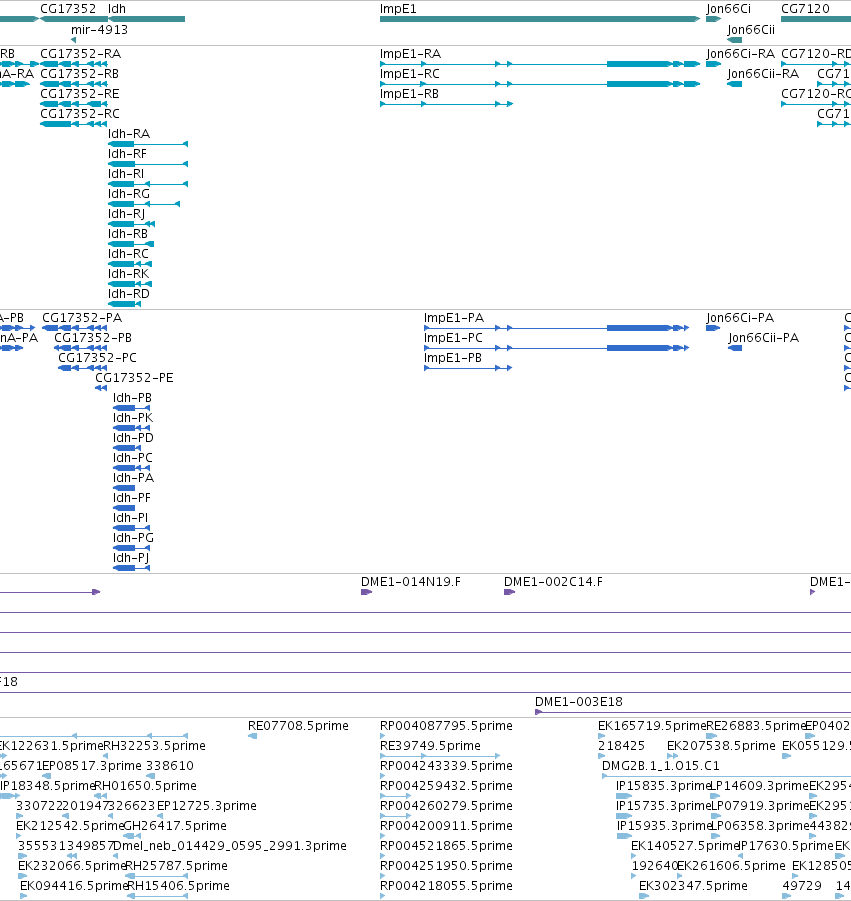Click protein CG17352-PB
The image size is (851, 901).
[x=93, y=338]
